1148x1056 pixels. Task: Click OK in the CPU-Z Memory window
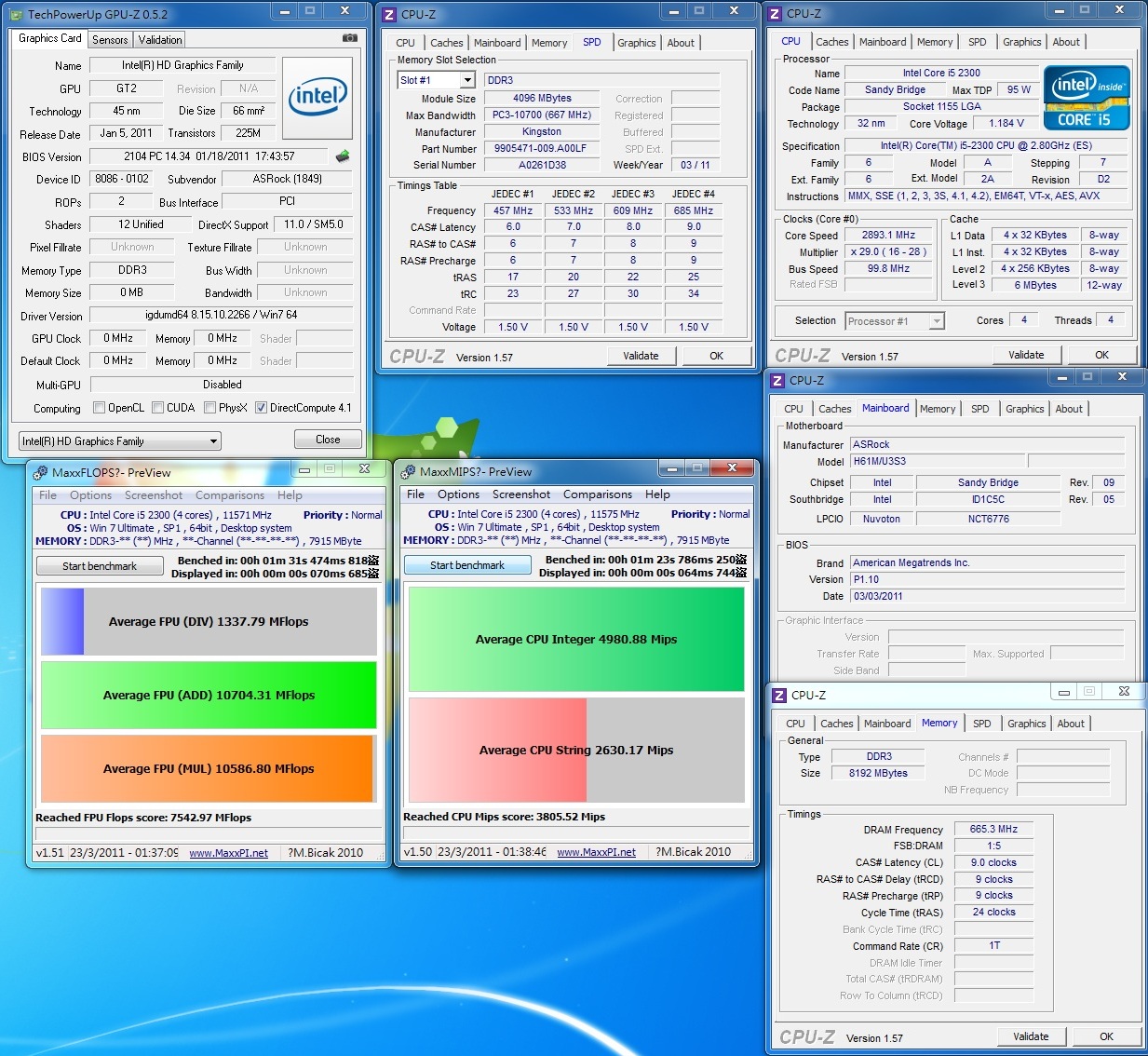click(1106, 1036)
